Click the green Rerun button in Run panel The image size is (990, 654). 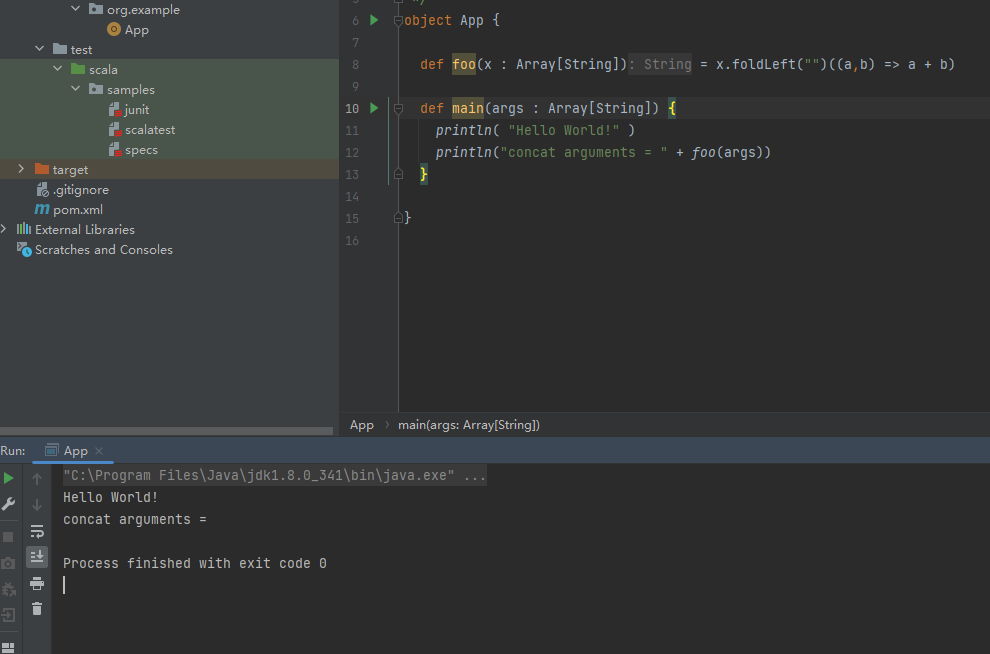coord(9,479)
